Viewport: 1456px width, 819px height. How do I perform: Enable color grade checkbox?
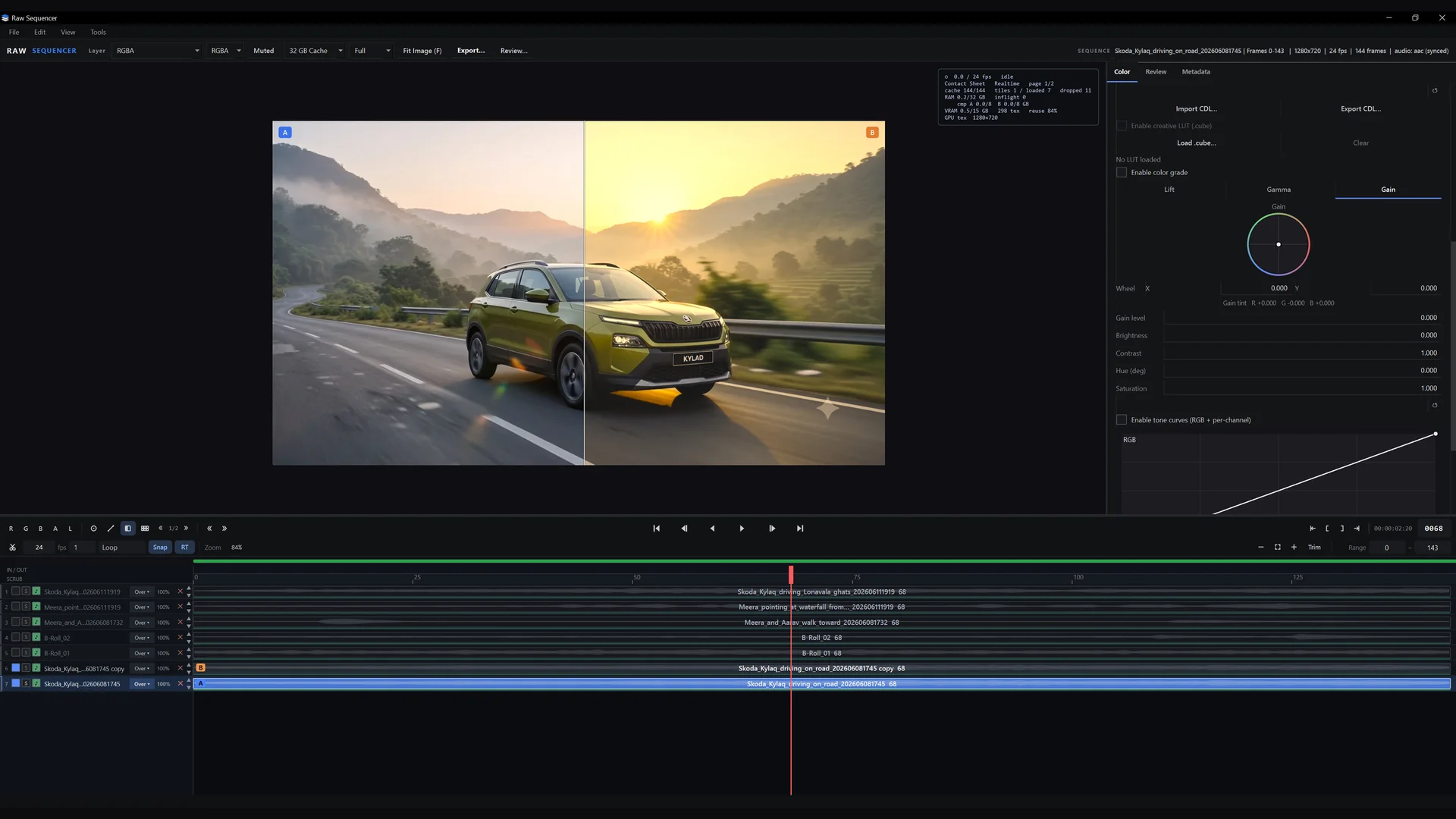click(1122, 173)
